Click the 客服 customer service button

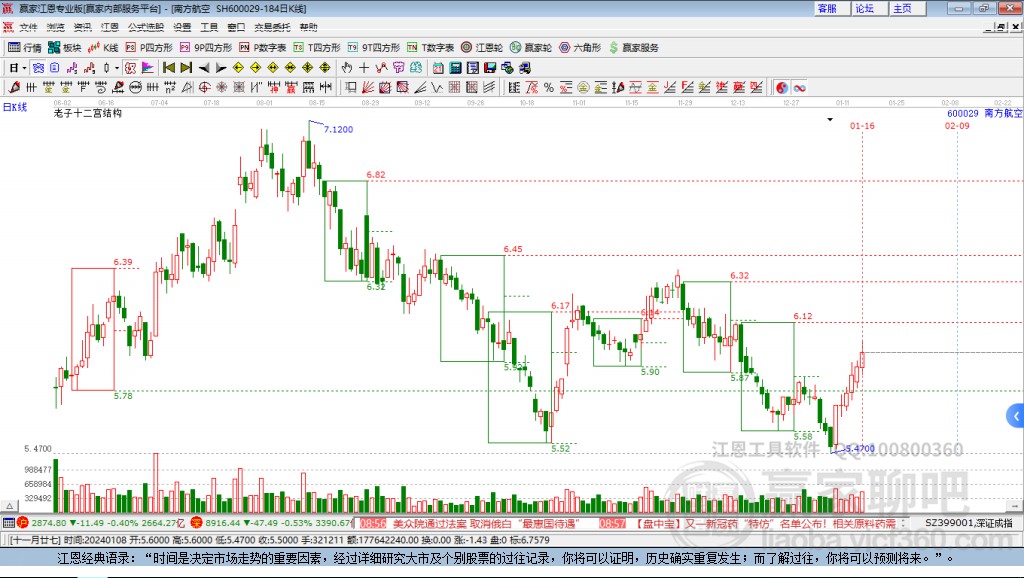point(831,8)
